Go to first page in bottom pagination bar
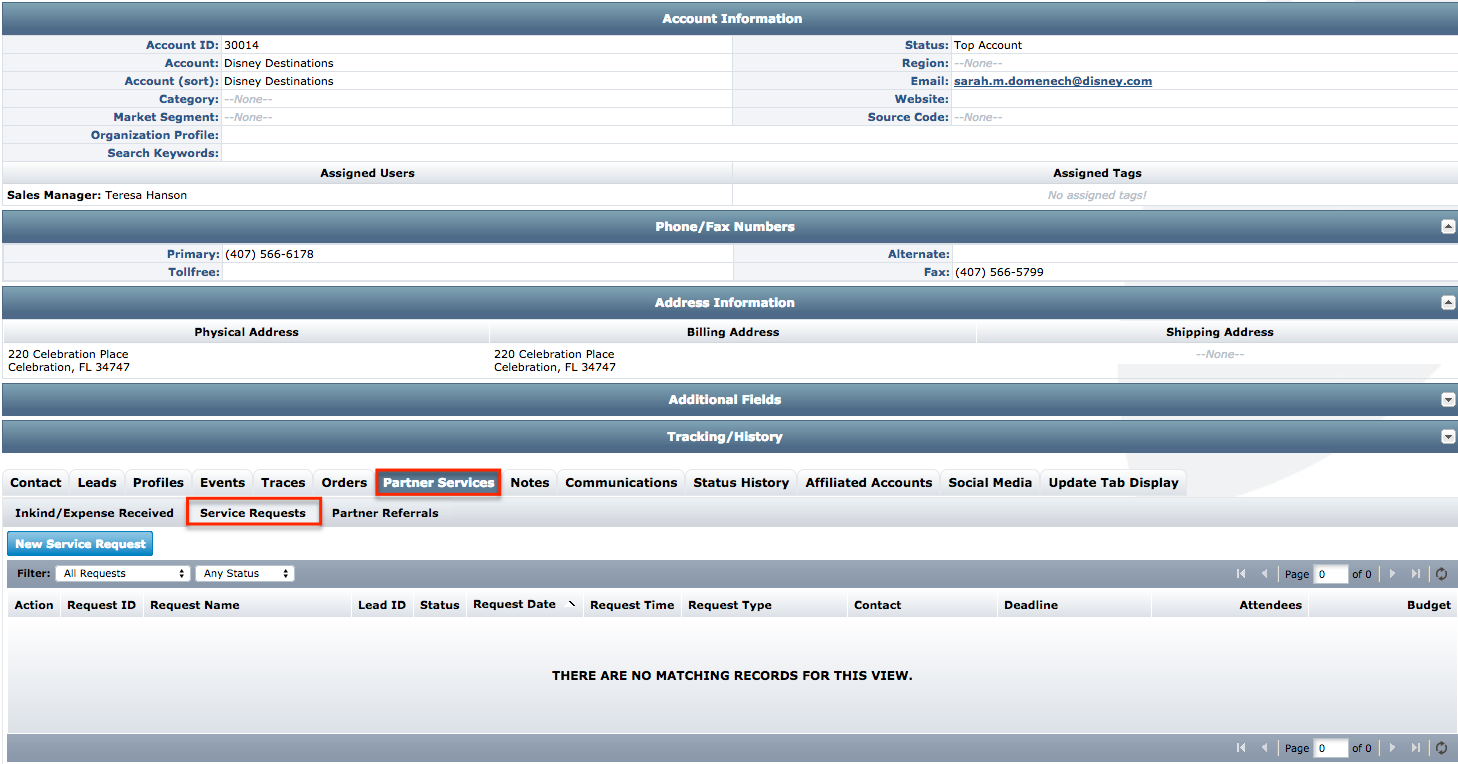The width and height of the screenshot is (1458, 764). (1241, 748)
